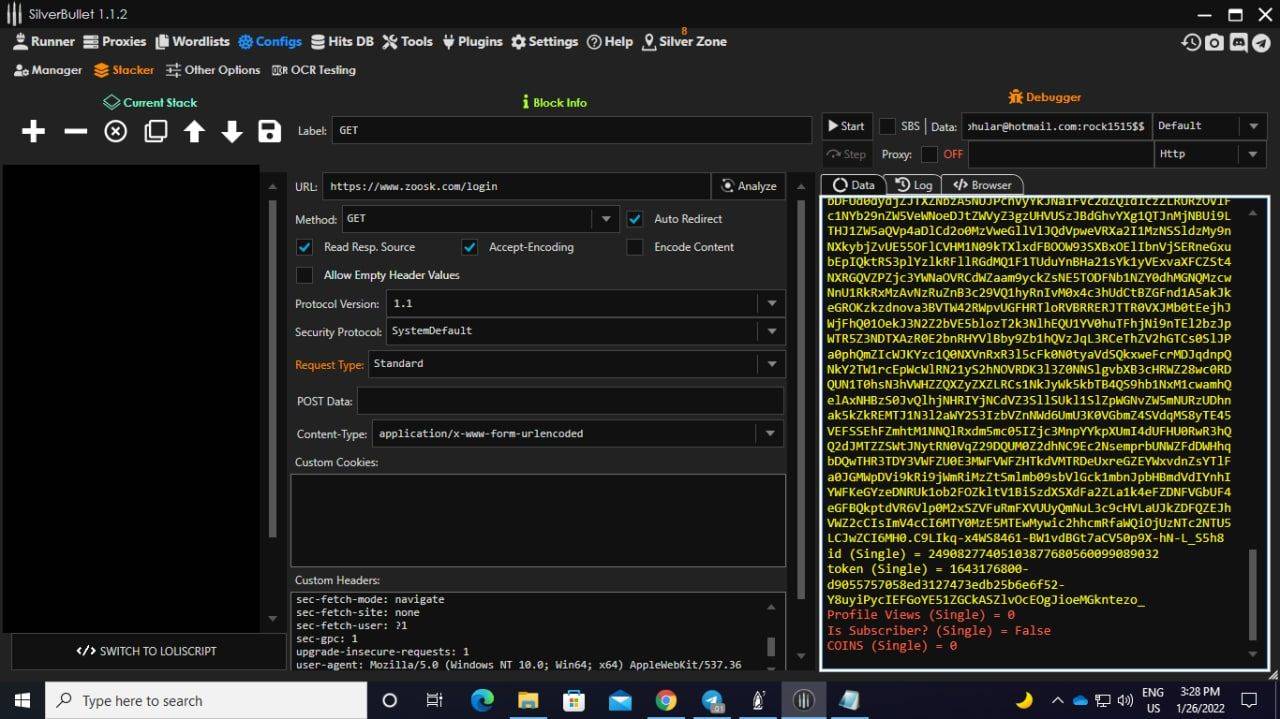Switch to the Log tab in debugger
The width and height of the screenshot is (1280, 719).
point(913,185)
